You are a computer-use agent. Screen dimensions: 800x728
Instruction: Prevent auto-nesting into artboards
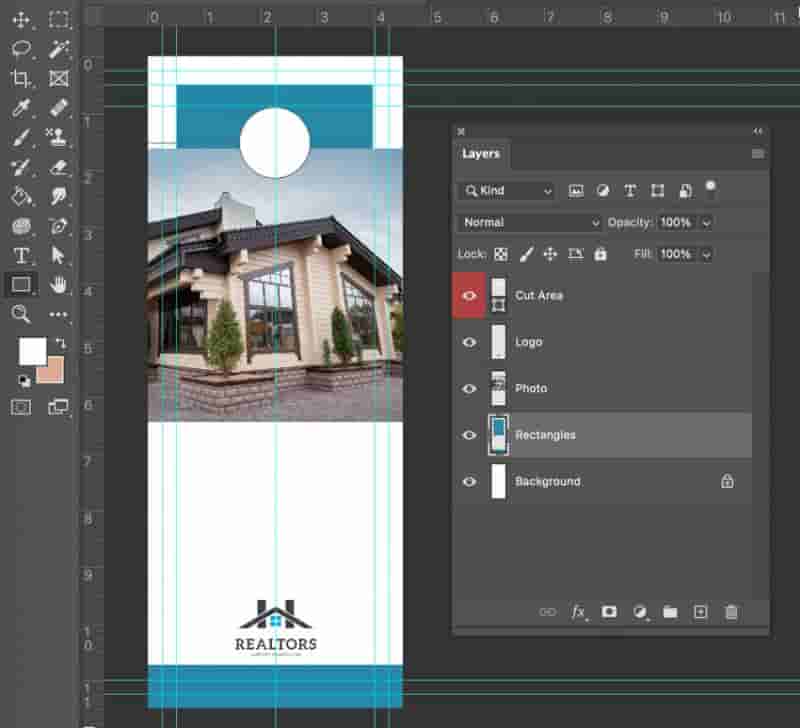point(576,254)
